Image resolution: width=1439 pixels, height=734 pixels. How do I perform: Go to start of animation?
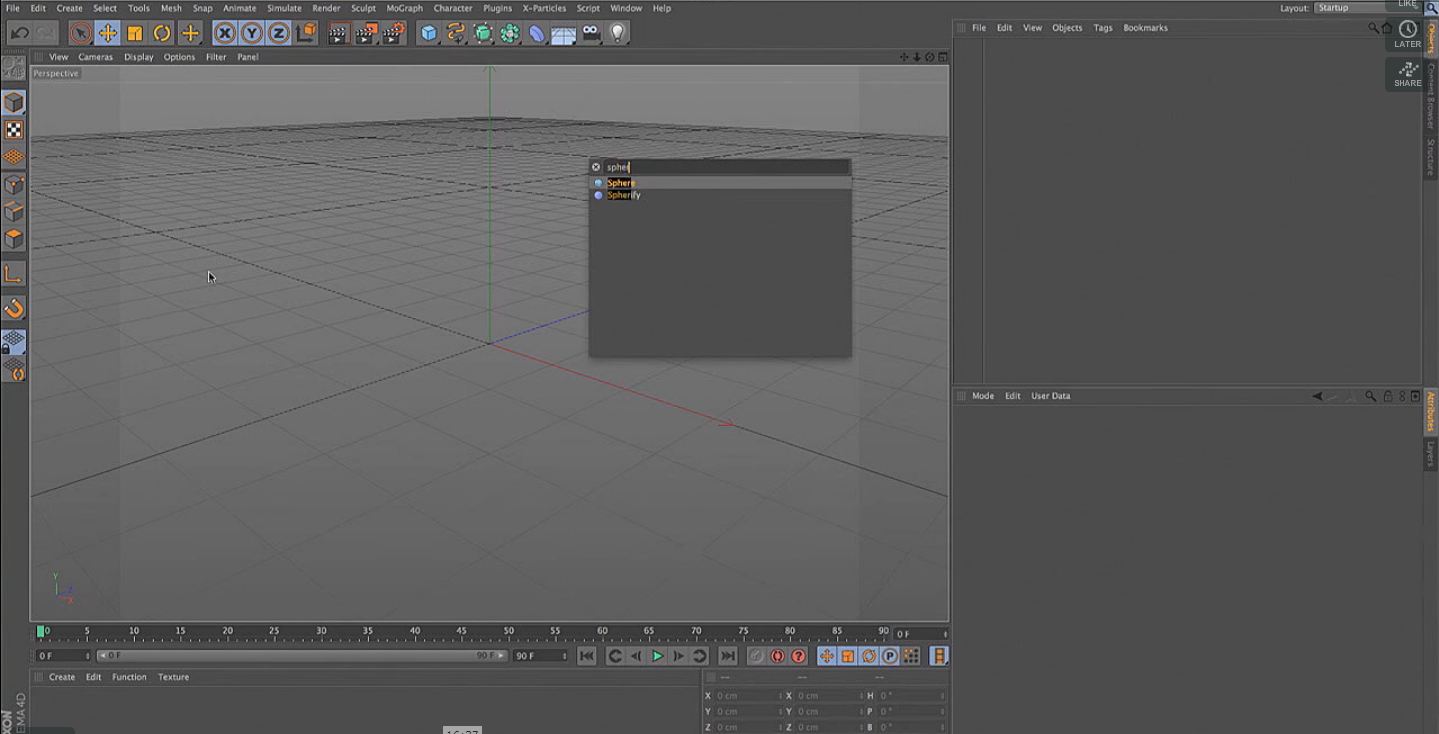coord(587,656)
